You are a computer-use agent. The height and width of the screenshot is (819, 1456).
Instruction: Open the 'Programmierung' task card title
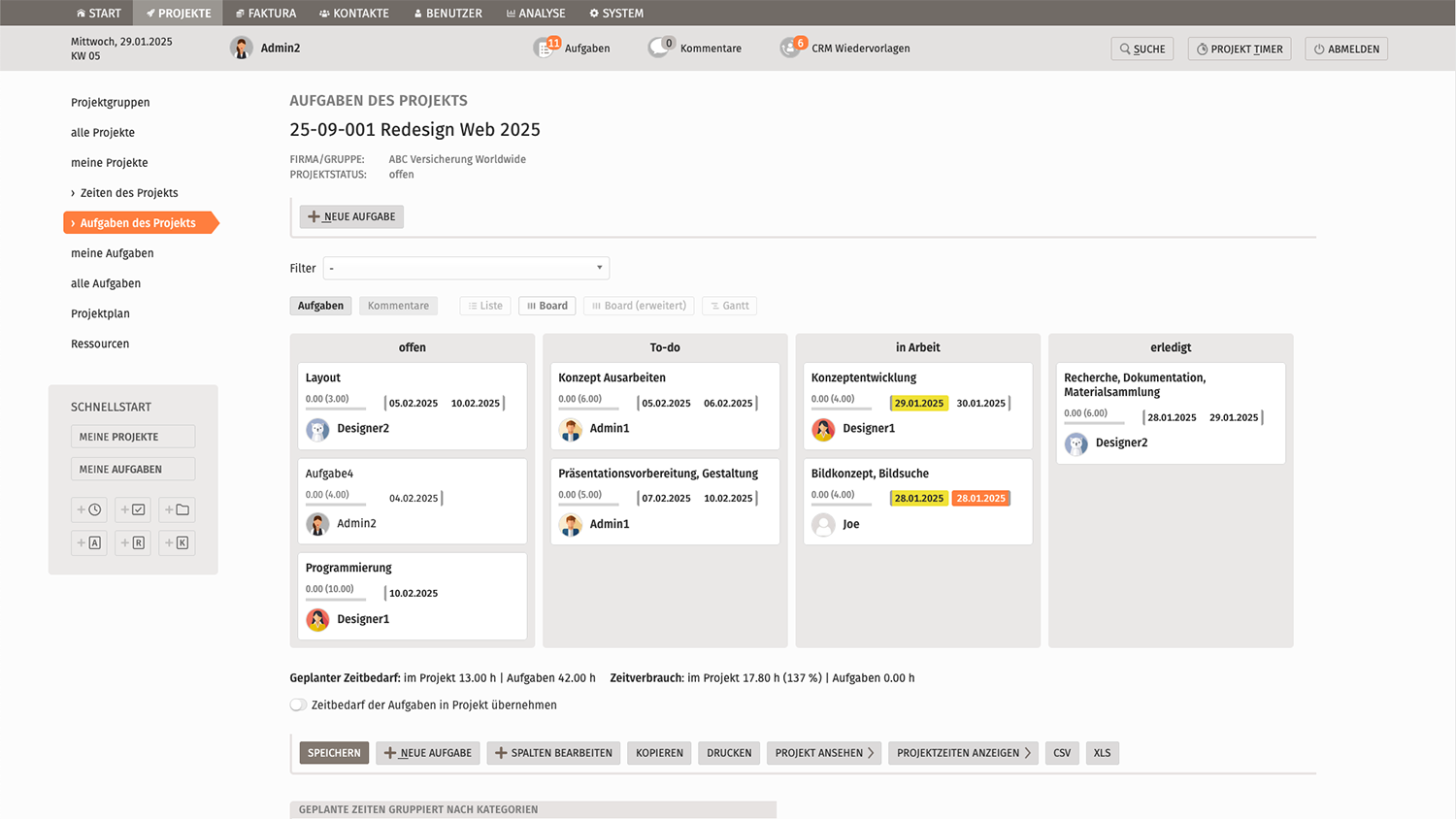coord(348,568)
